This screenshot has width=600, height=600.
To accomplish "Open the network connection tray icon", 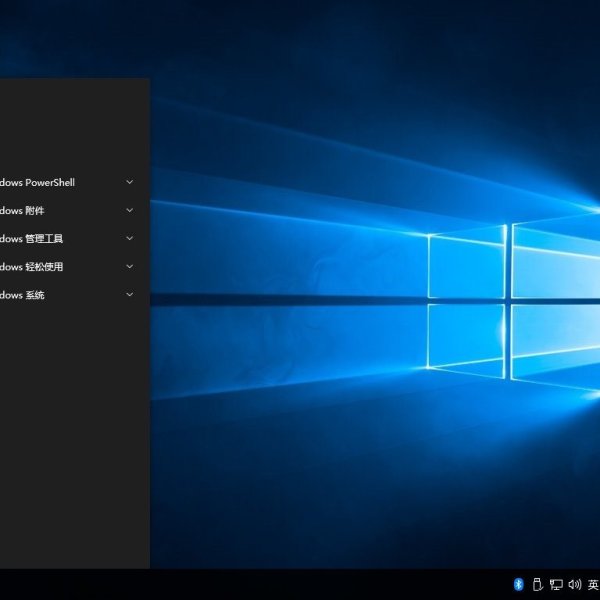I will [556, 584].
